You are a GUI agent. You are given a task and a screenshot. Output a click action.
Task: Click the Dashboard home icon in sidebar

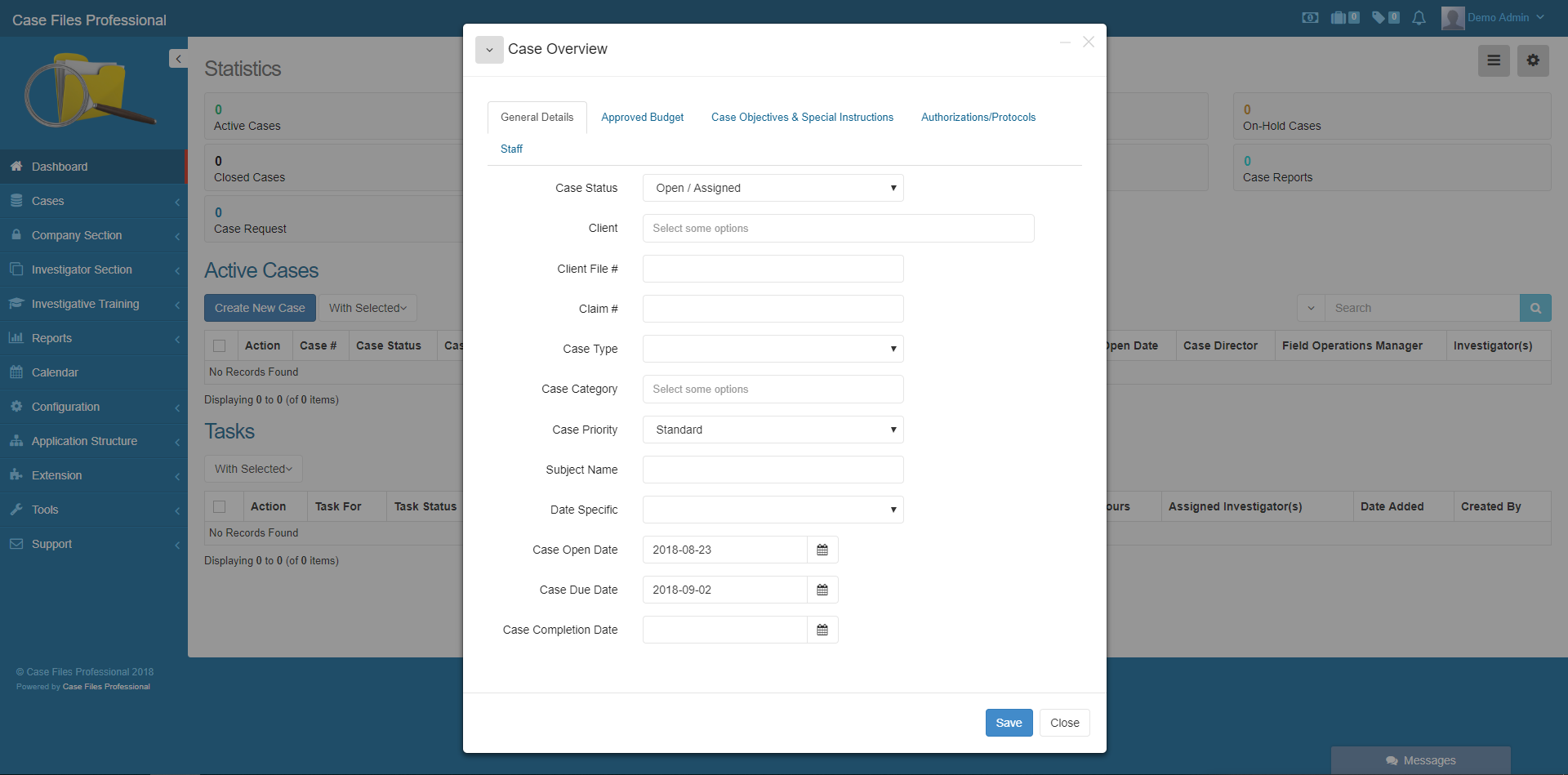click(x=16, y=166)
